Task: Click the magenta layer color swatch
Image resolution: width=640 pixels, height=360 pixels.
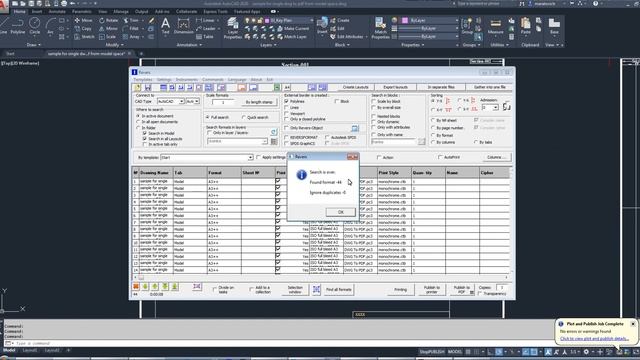Action: coord(267,20)
